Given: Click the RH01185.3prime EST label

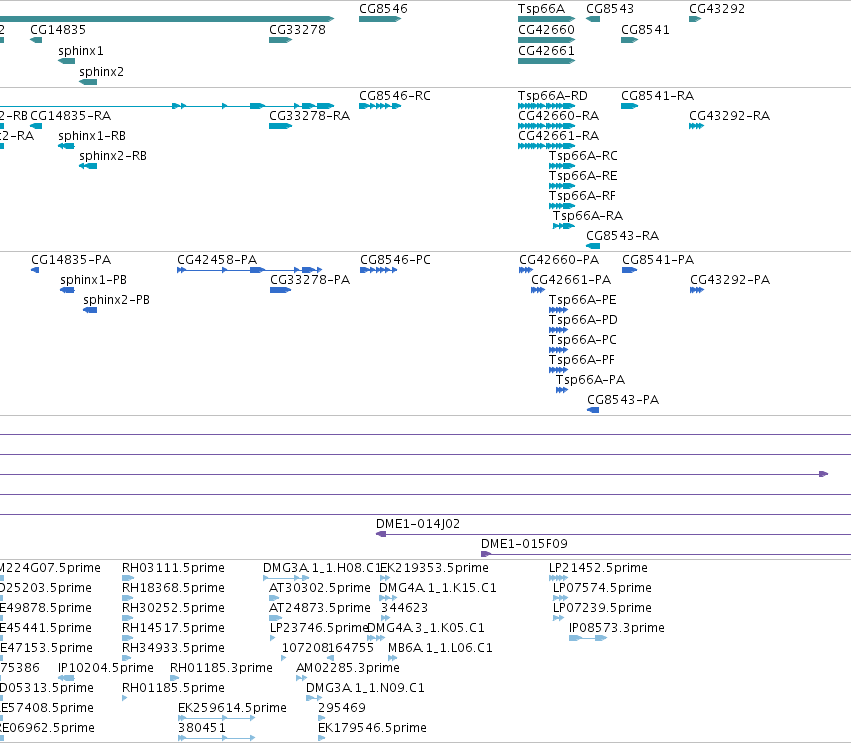Looking at the screenshot, I should 221,668.
